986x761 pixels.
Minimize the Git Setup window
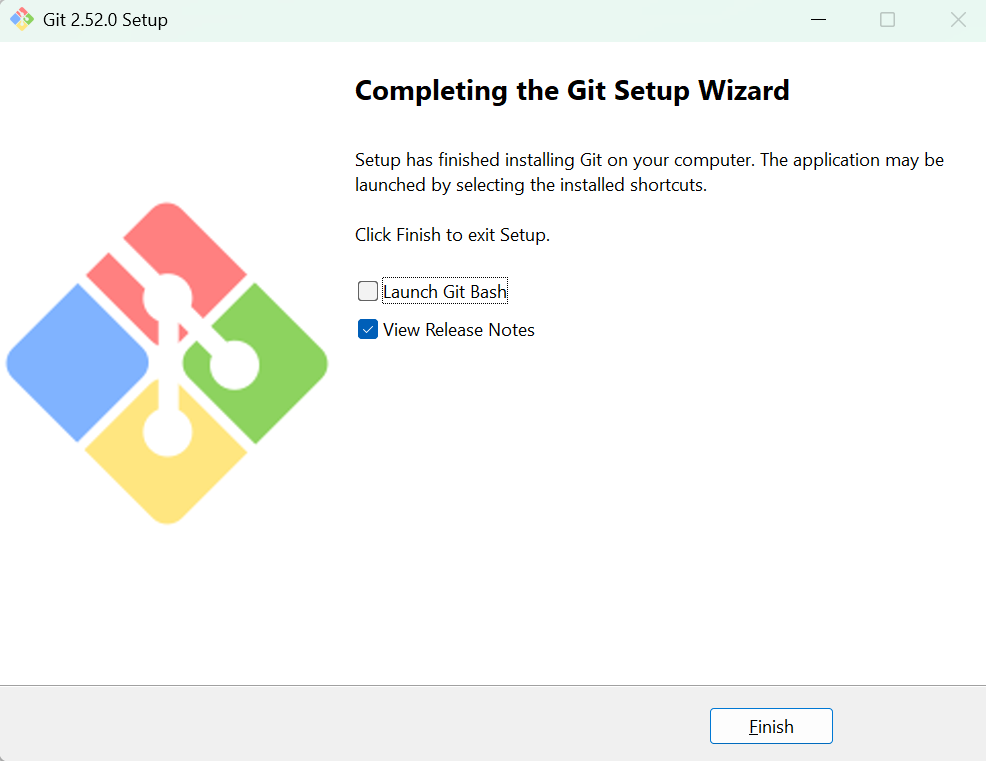point(818,19)
